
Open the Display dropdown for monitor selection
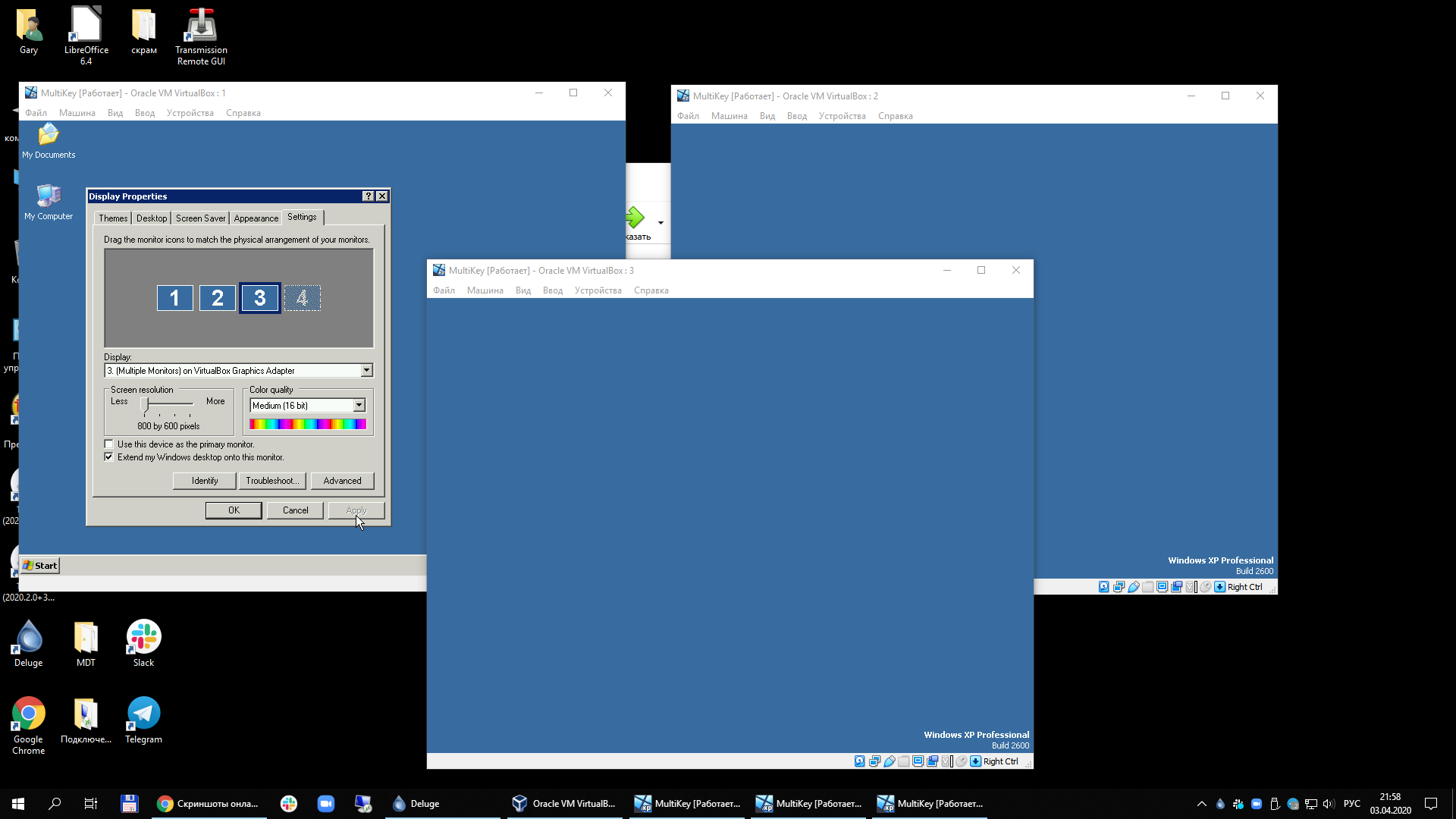[365, 370]
